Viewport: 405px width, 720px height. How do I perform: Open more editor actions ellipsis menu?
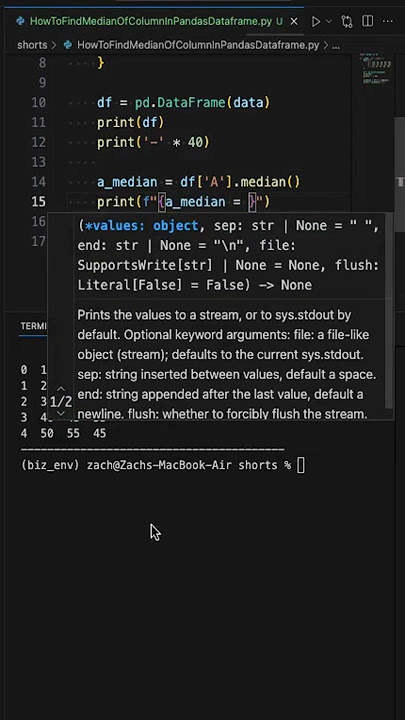pyautogui.click(x=388, y=22)
